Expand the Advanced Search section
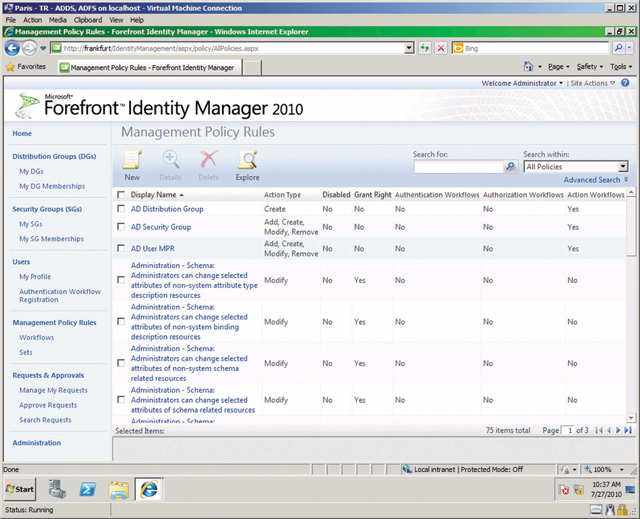 596,180
